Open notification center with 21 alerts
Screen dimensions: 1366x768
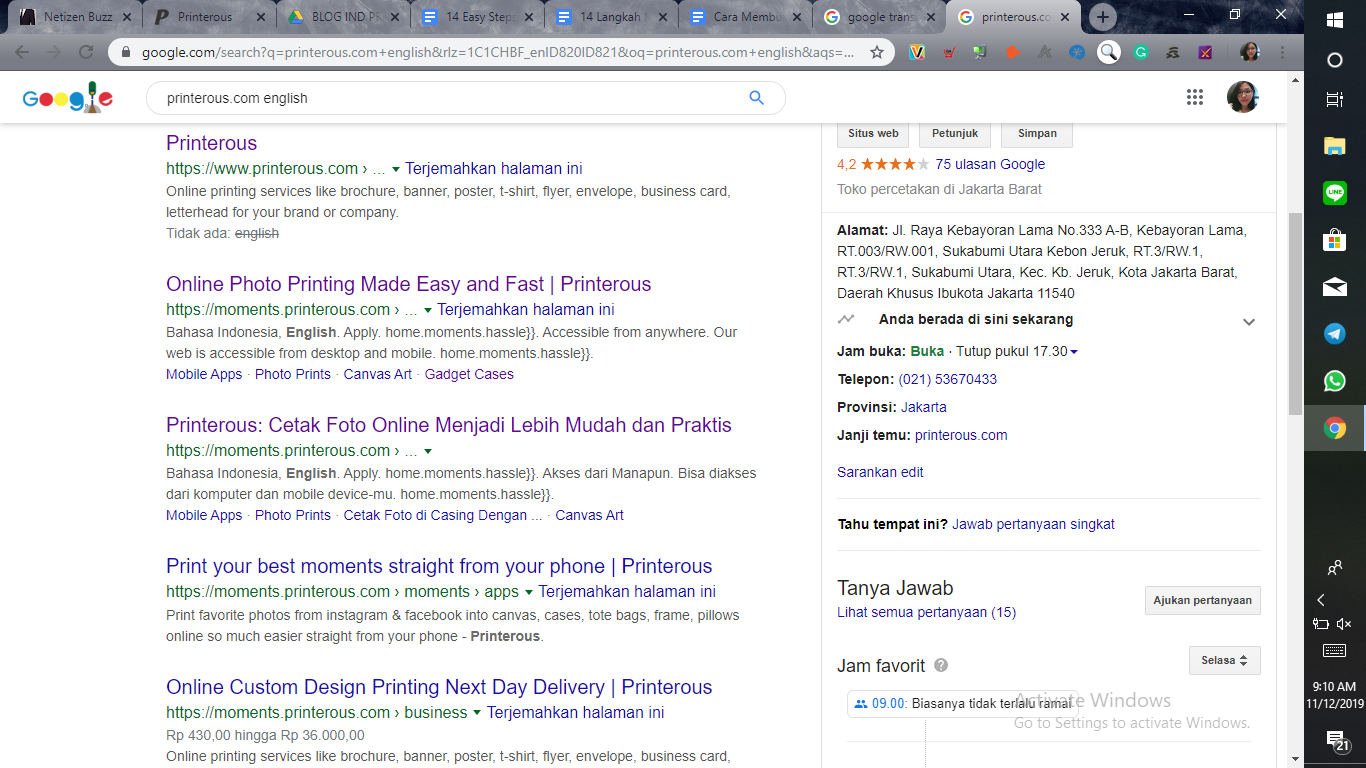[1337, 741]
